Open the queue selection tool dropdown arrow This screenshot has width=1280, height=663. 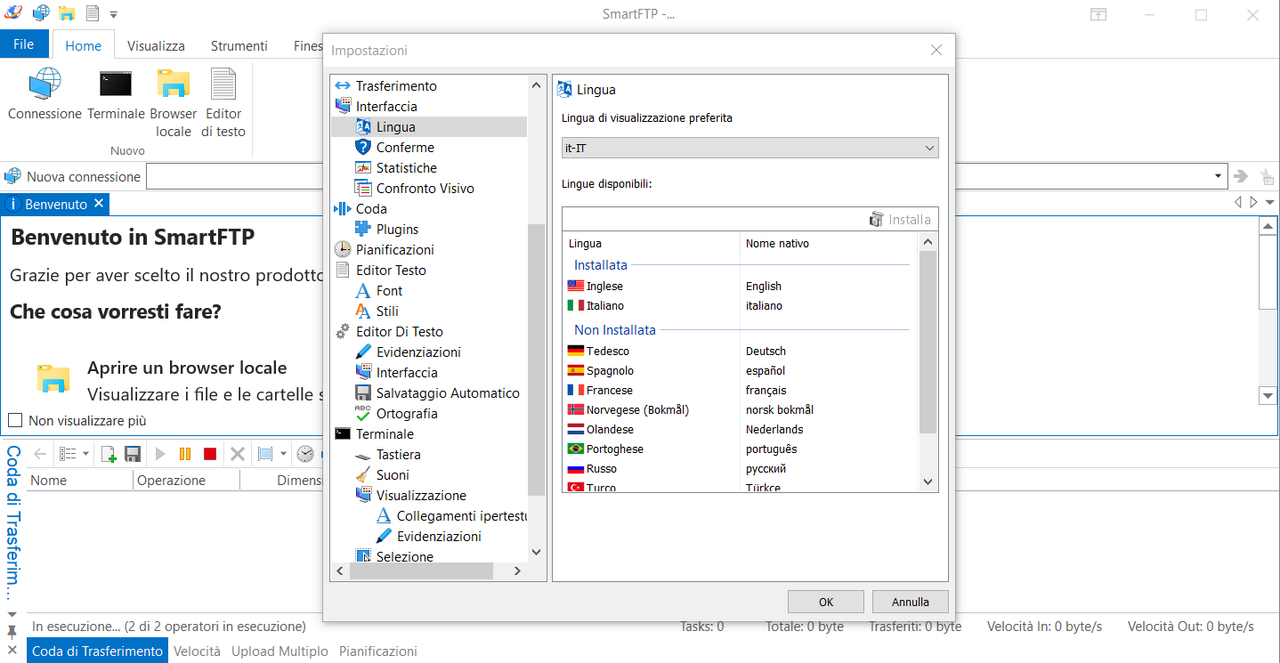click(x=283, y=454)
